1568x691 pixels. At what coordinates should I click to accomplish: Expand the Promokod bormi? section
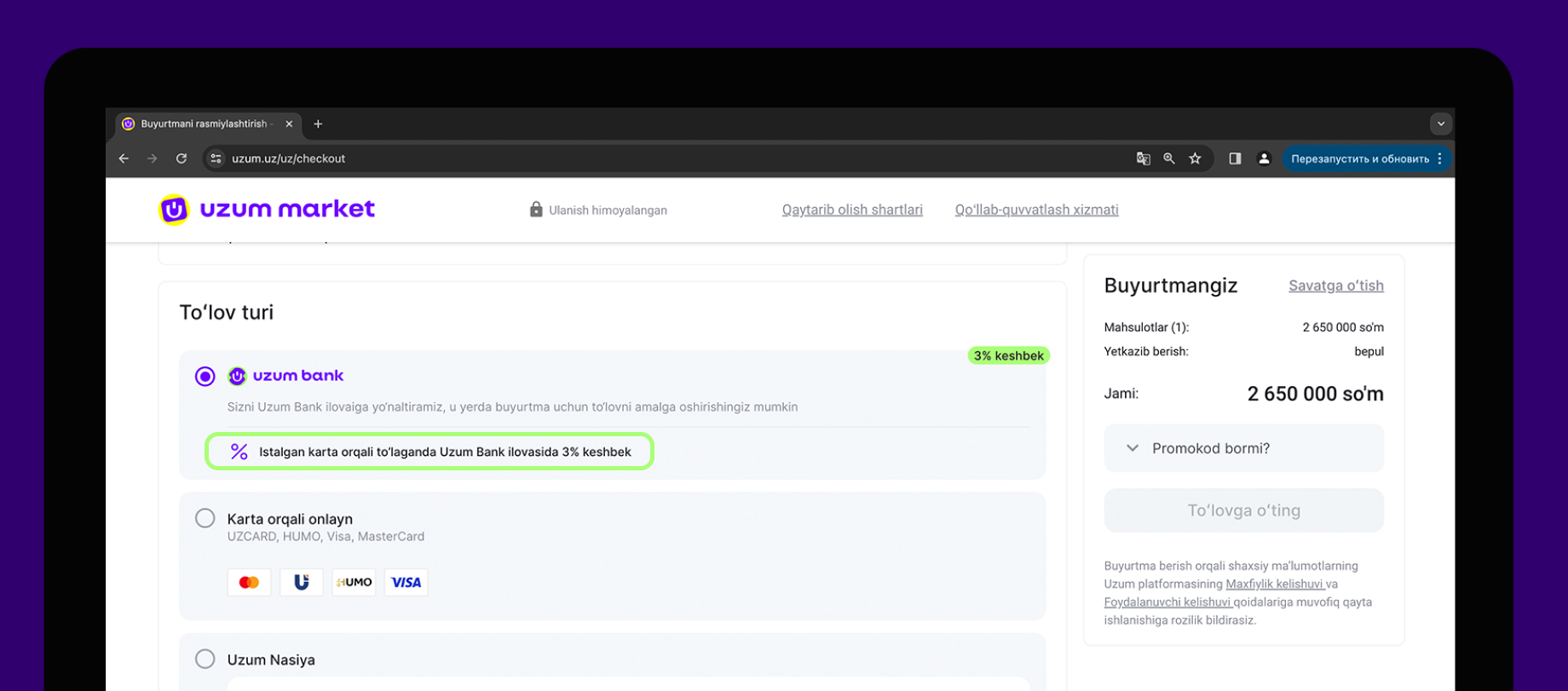(x=1243, y=448)
